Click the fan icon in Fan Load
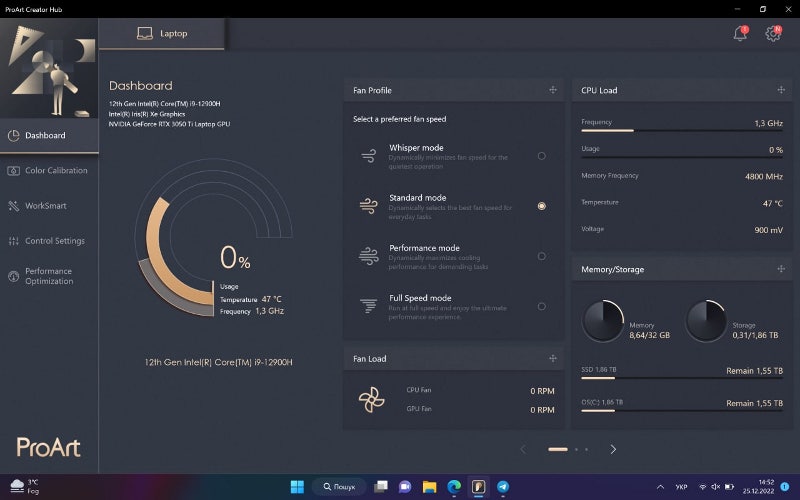This screenshot has height=500, width=800. pos(371,399)
